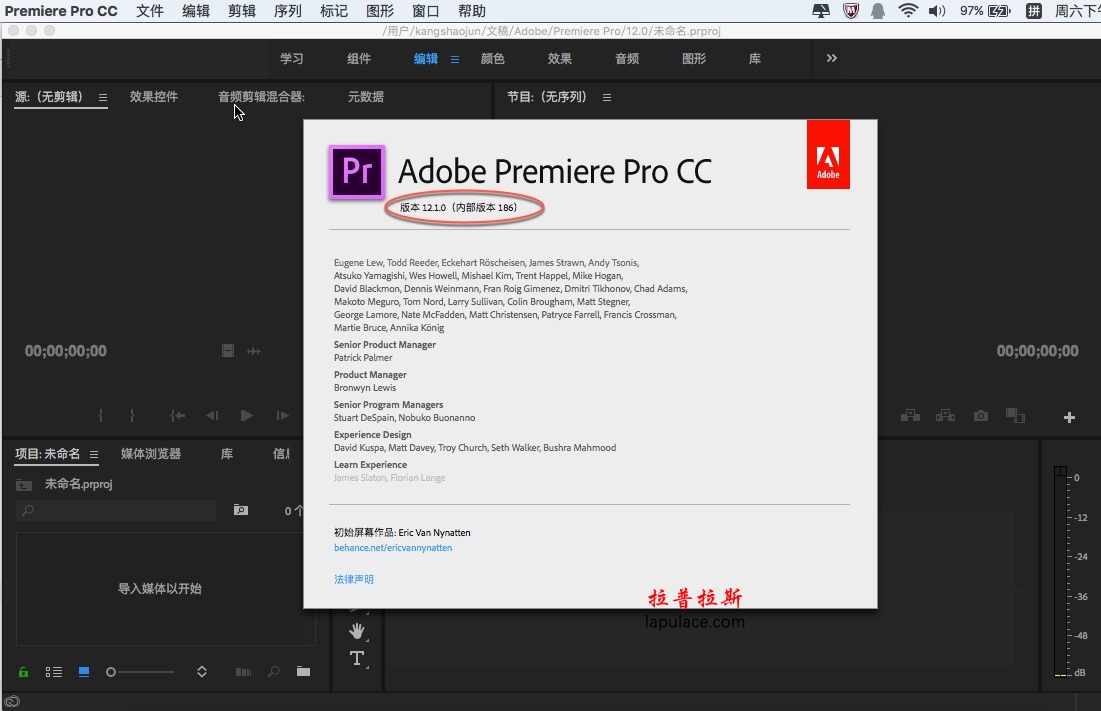Expand the workspace overflow chevrons
1101x711 pixels.
click(831, 58)
